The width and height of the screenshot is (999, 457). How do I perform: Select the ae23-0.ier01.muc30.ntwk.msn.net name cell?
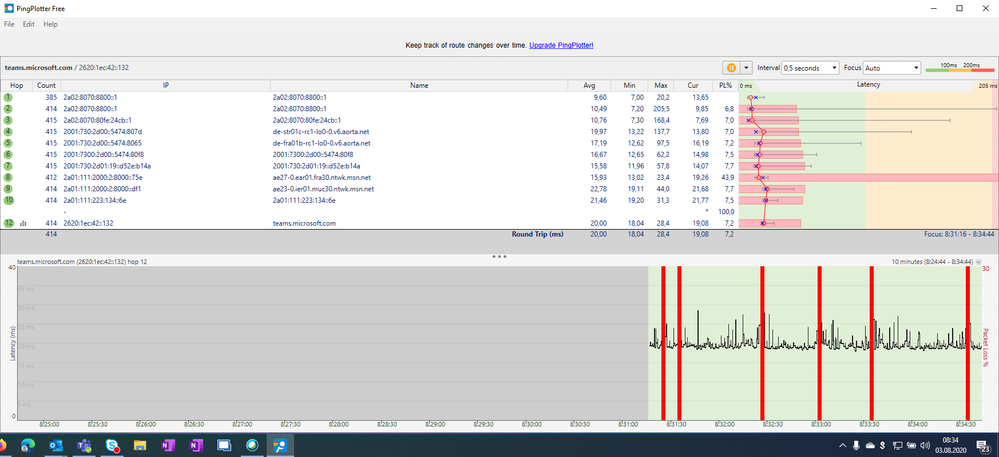[x=323, y=189]
